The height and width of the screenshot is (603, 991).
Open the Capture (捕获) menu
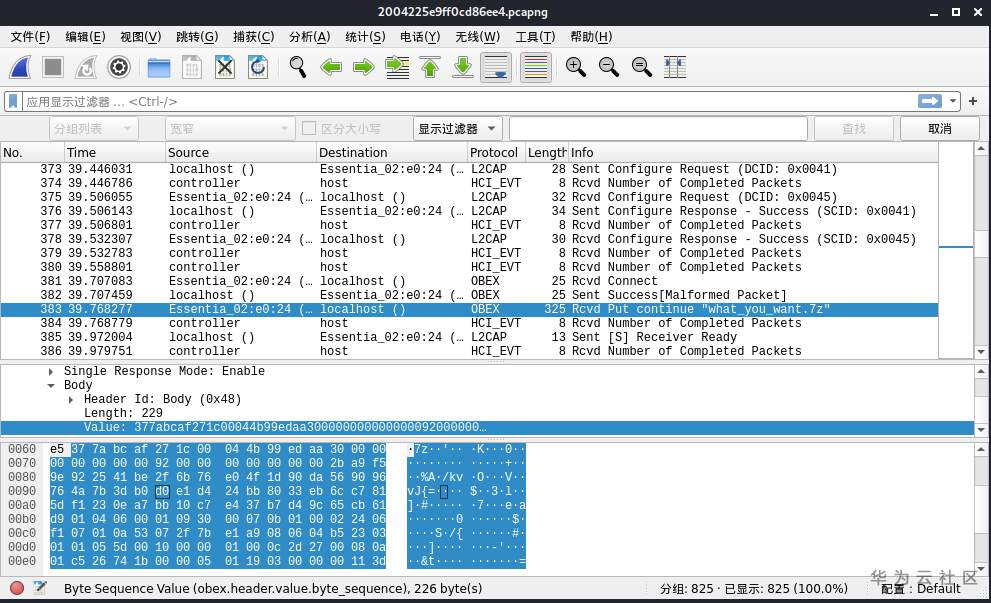(253, 37)
